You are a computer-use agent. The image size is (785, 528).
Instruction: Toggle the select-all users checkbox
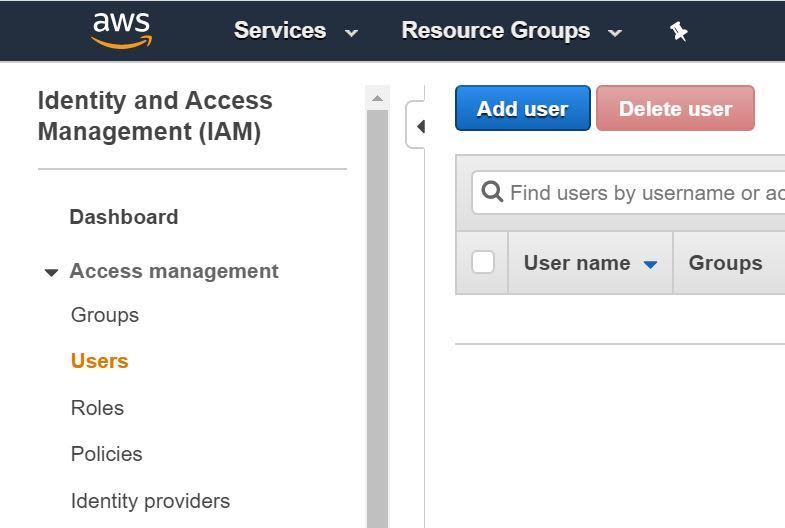[483, 262]
